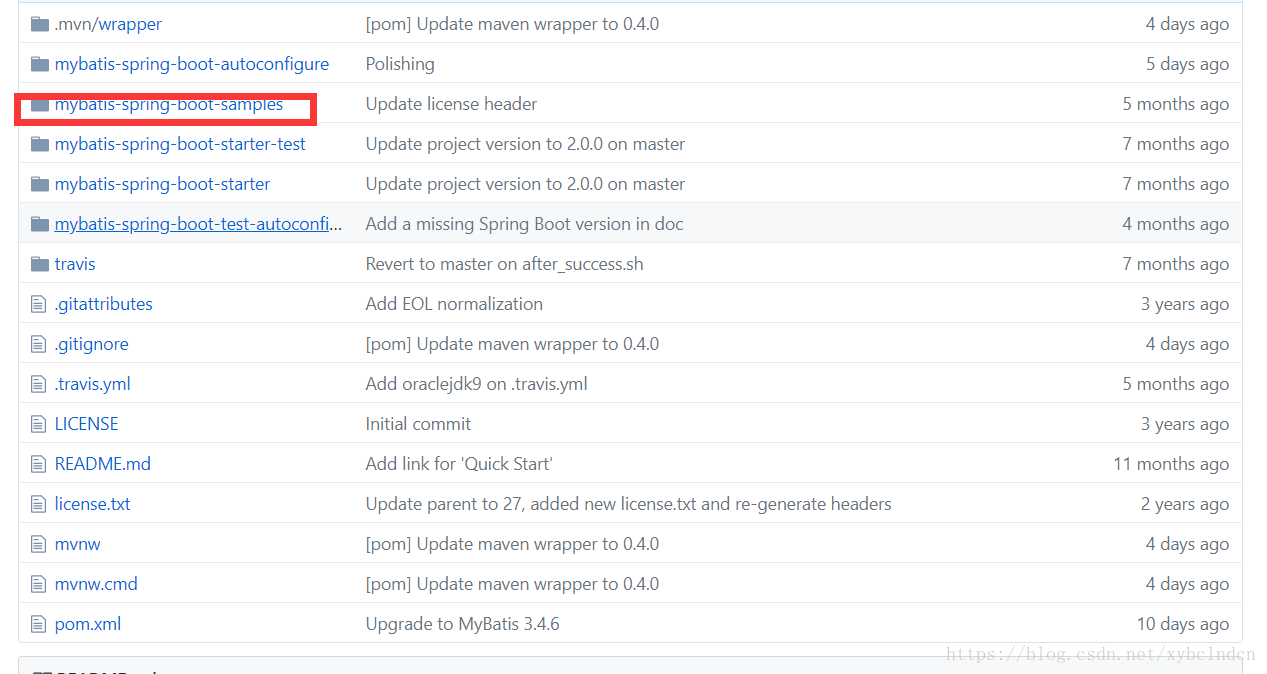Open mybatis-spring-boot-starter row's version 2.0.0 commit
Image resolution: width=1267 pixels, height=674 pixels.
click(525, 184)
